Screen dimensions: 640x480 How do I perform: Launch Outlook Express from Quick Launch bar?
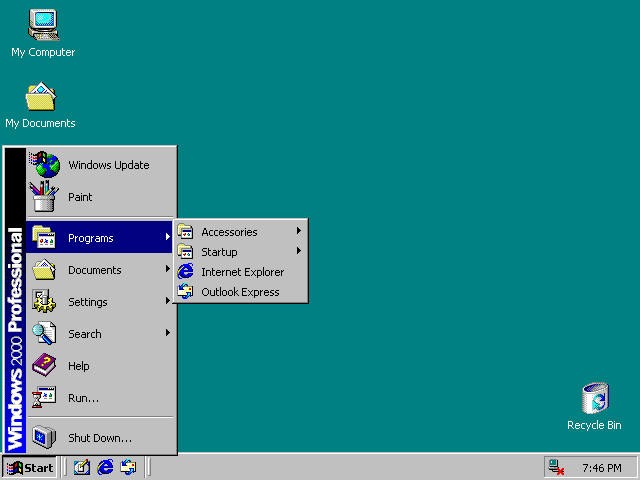point(128,467)
